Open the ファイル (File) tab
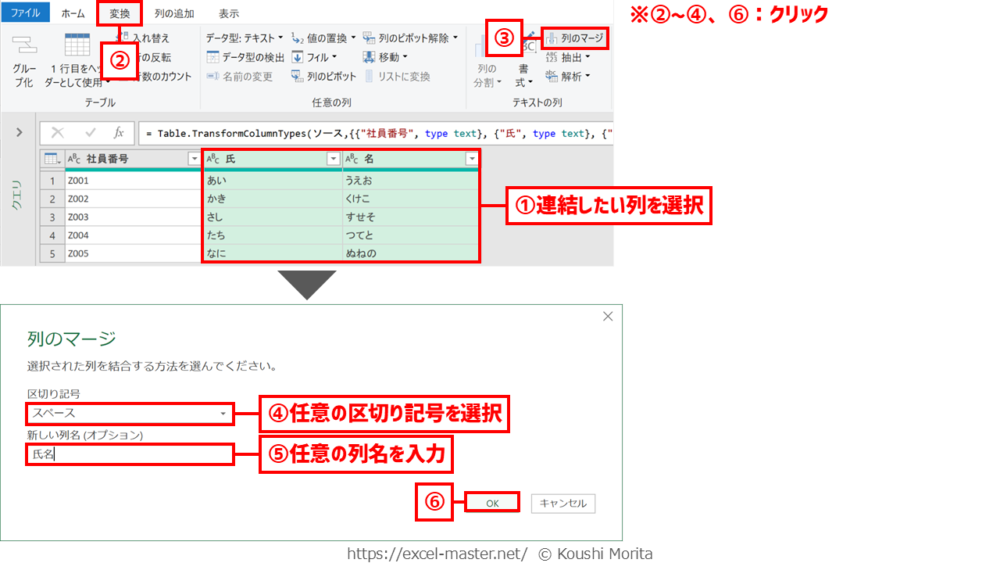Image resolution: width=1000 pixels, height=563 pixels. pyautogui.click(x=25, y=13)
